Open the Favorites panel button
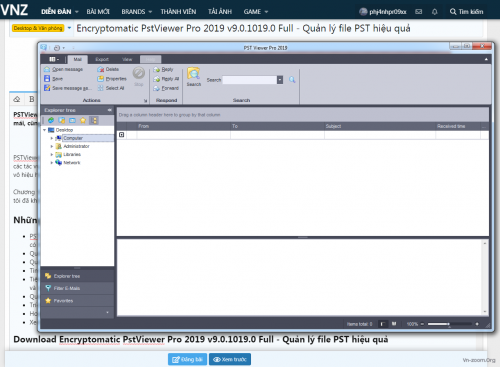Viewport: 500px width, 367px height. (77, 301)
